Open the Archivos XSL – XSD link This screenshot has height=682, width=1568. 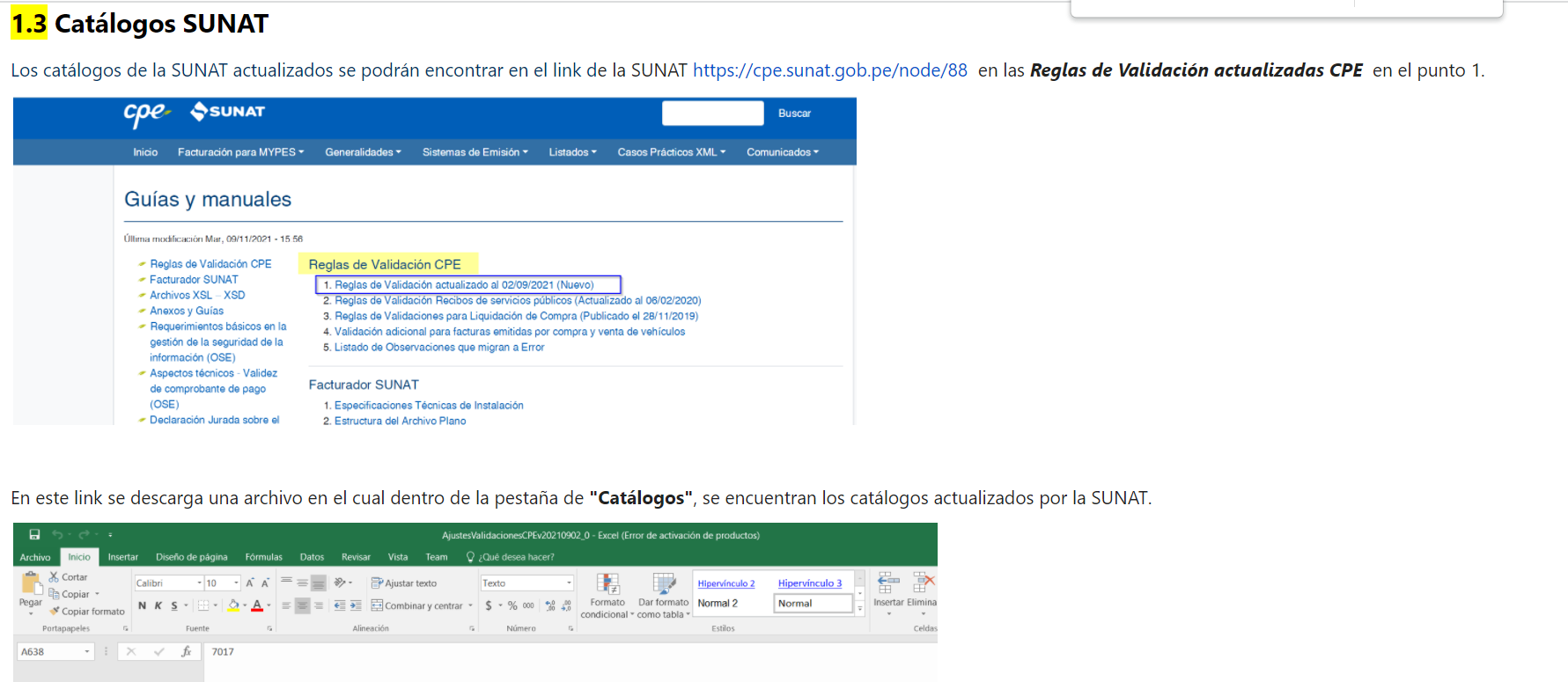point(197,296)
